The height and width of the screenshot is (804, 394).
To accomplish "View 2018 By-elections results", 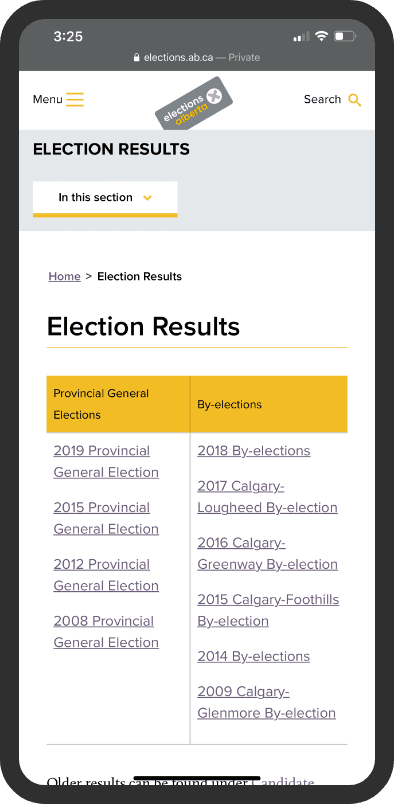I will click(254, 451).
